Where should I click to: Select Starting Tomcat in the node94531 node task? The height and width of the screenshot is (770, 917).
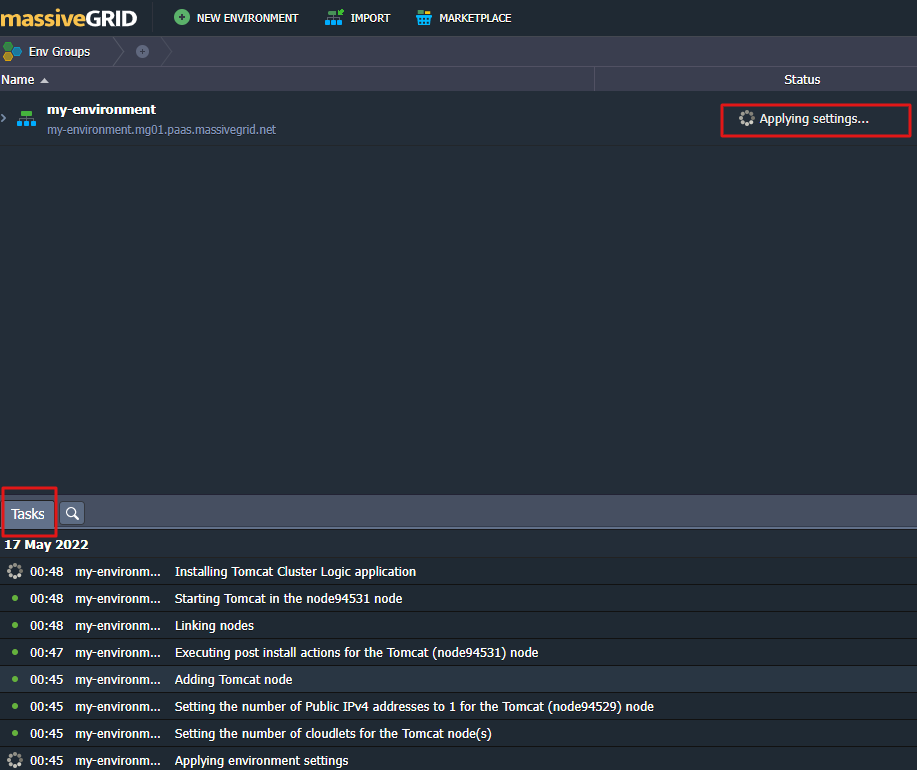288,598
